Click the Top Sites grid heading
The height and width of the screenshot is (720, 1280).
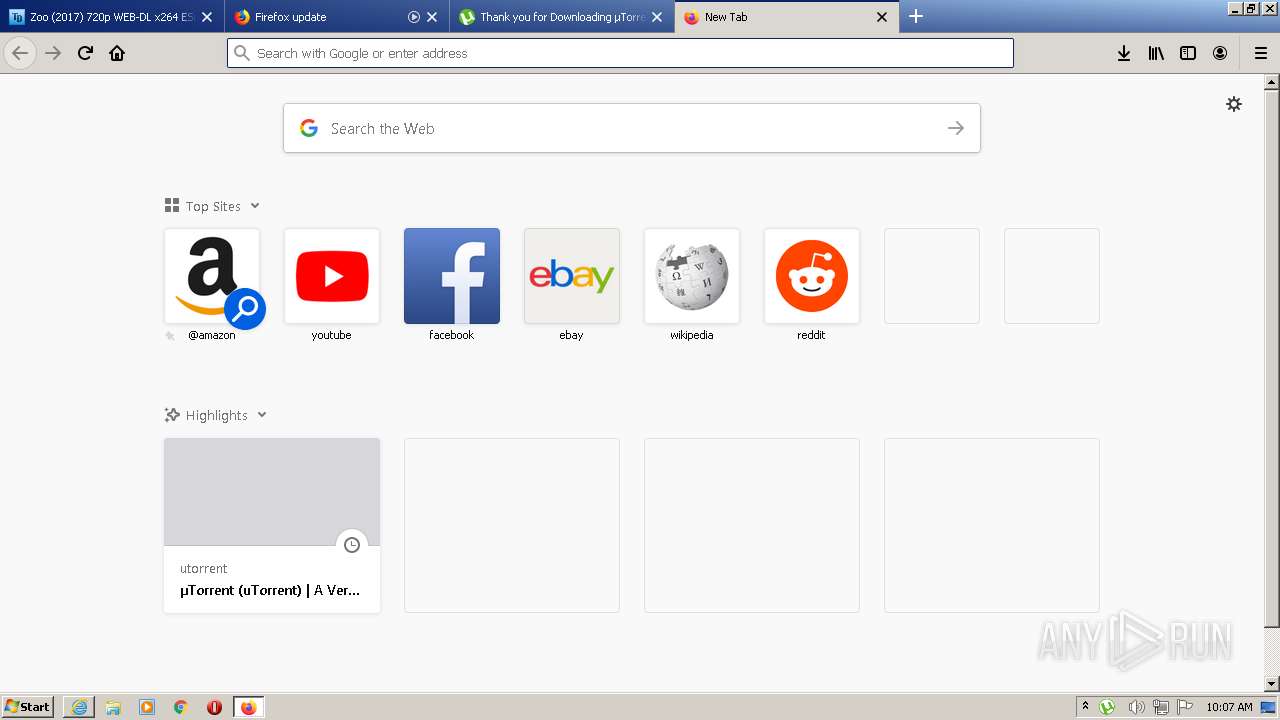(x=213, y=206)
